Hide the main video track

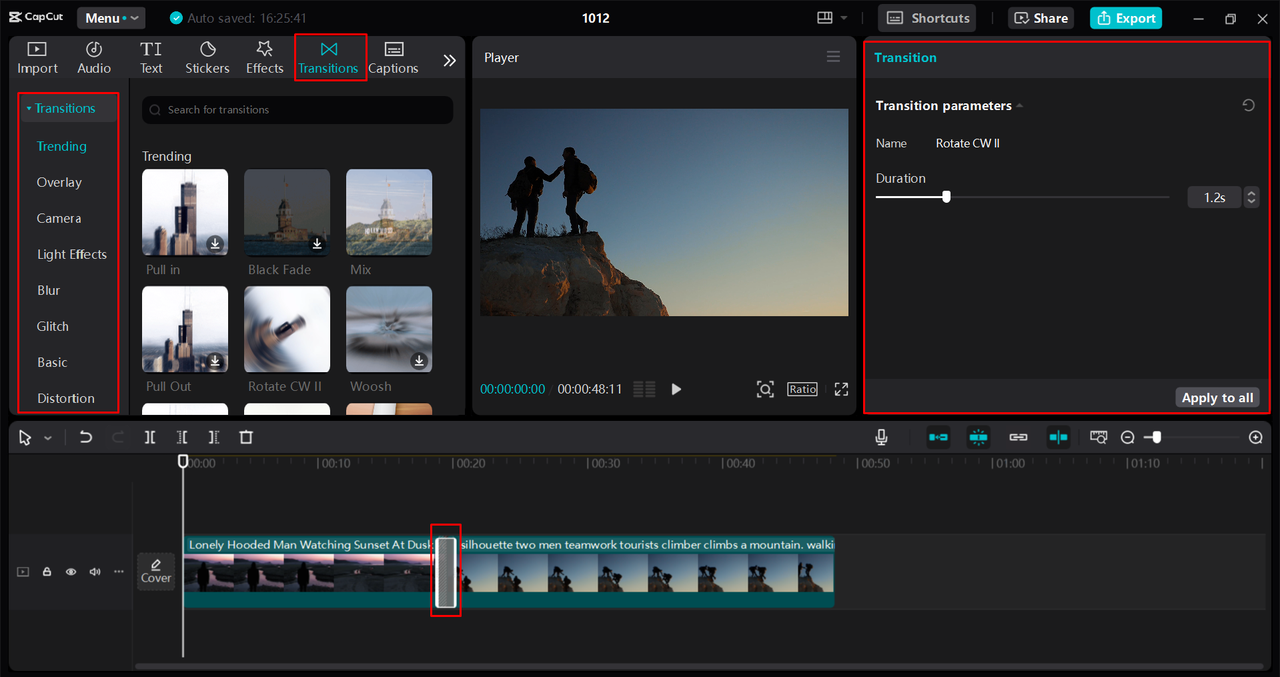pyautogui.click(x=70, y=572)
